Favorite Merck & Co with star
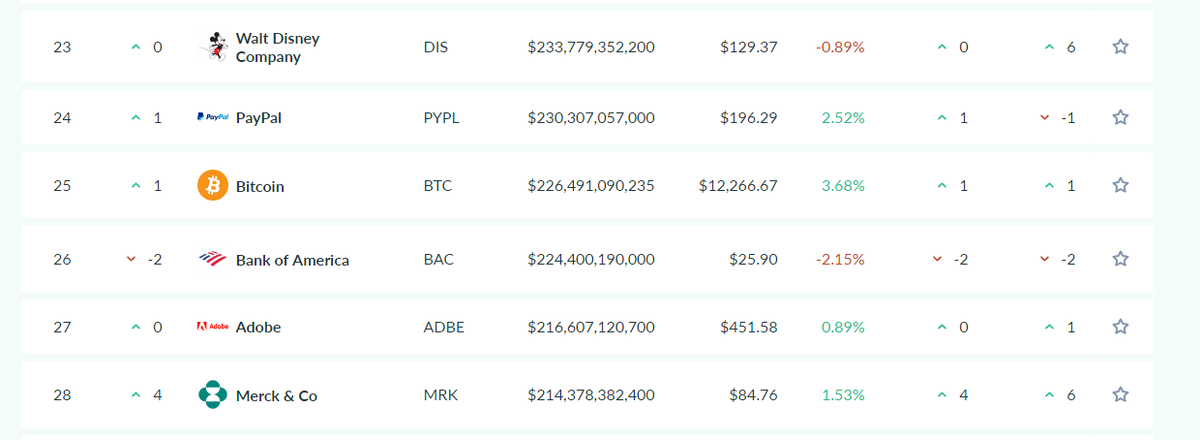1200x440 pixels. (1121, 395)
